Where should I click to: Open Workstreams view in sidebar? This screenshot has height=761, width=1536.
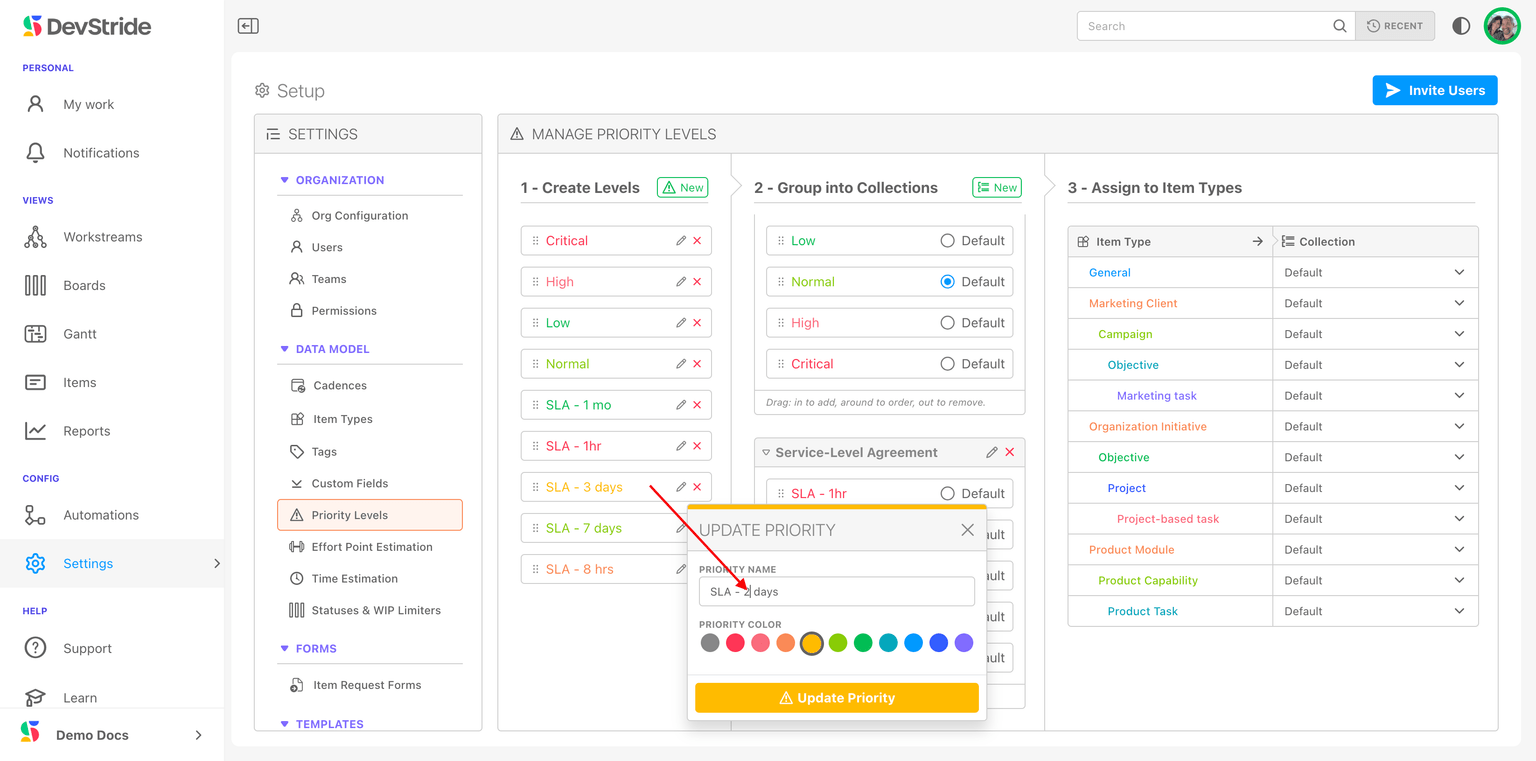point(102,237)
